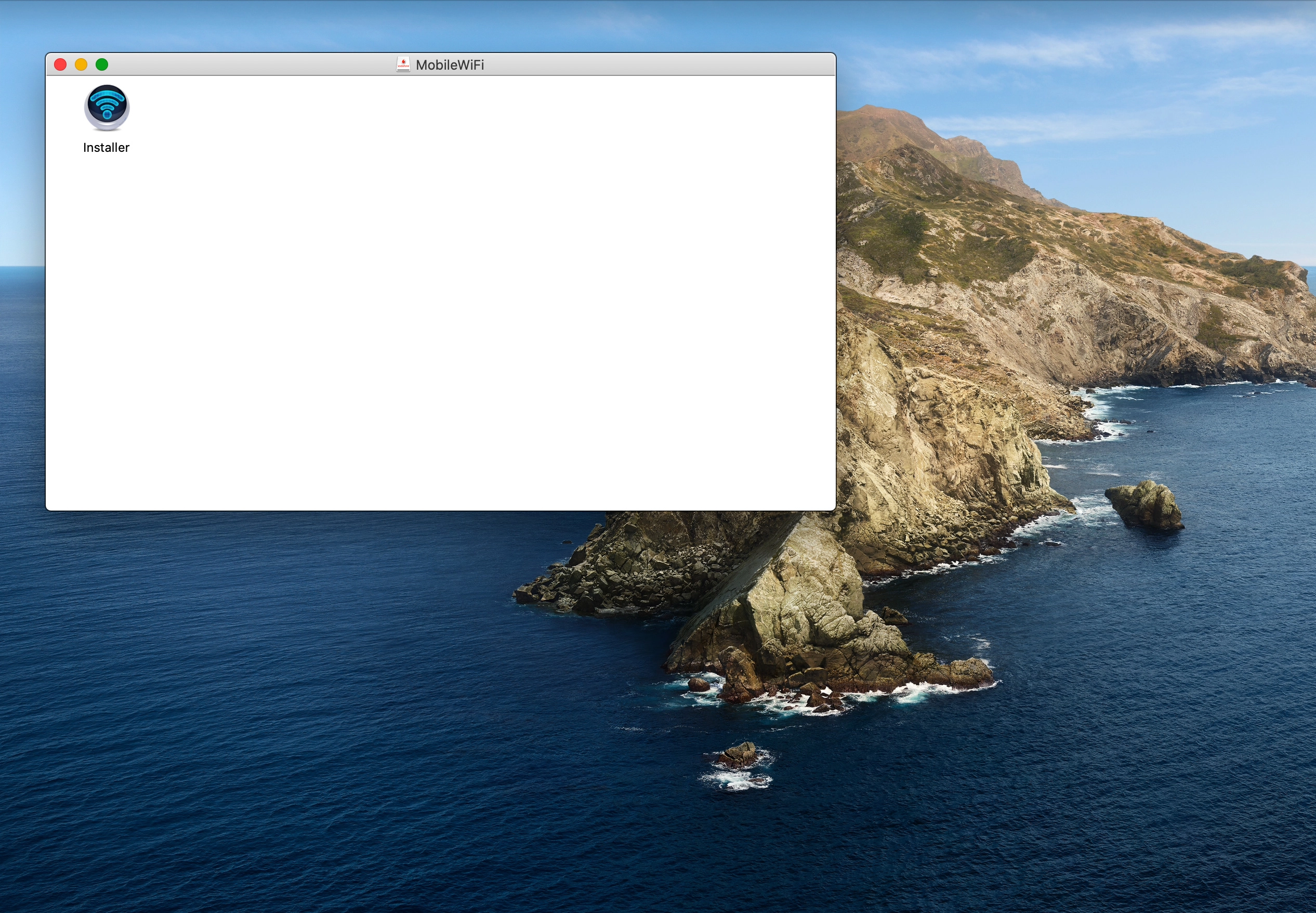Click the MobileWiFi proxy icon beside the title

[403, 64]
